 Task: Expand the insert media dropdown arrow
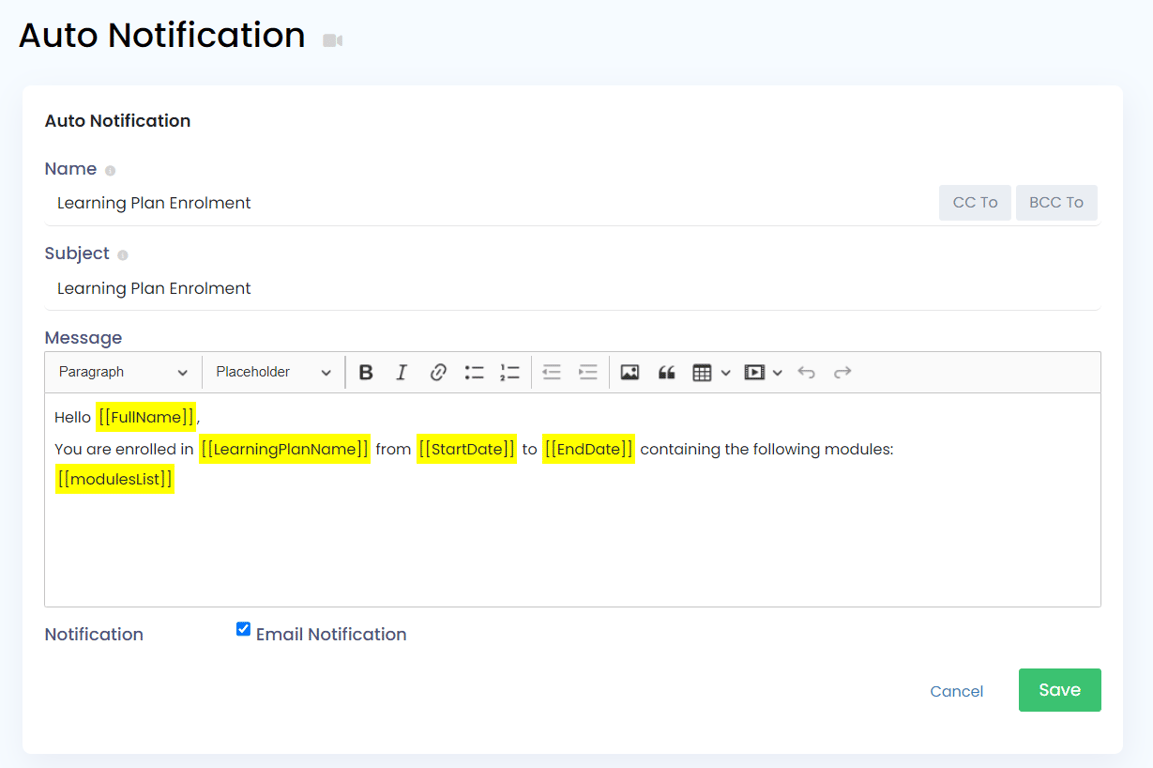click(x=777, y=373)
